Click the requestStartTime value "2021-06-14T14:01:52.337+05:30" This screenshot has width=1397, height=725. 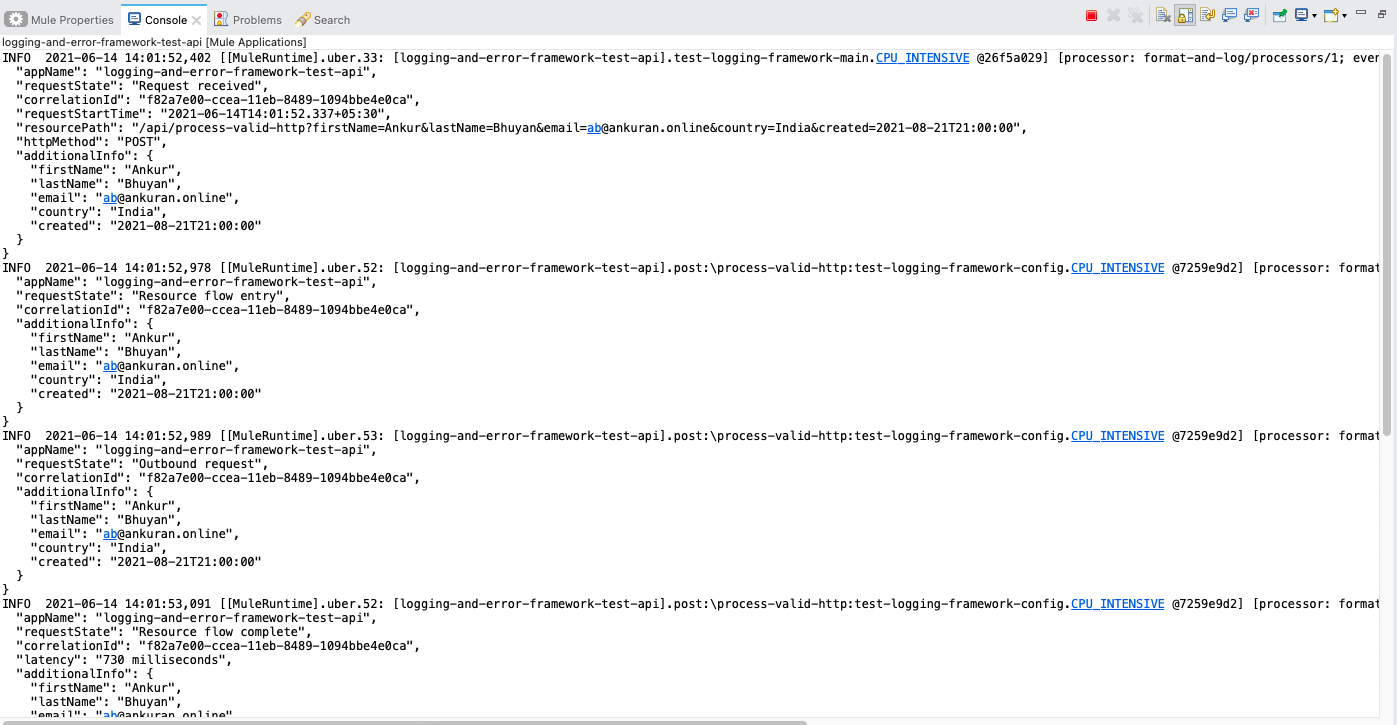(273, 114)
